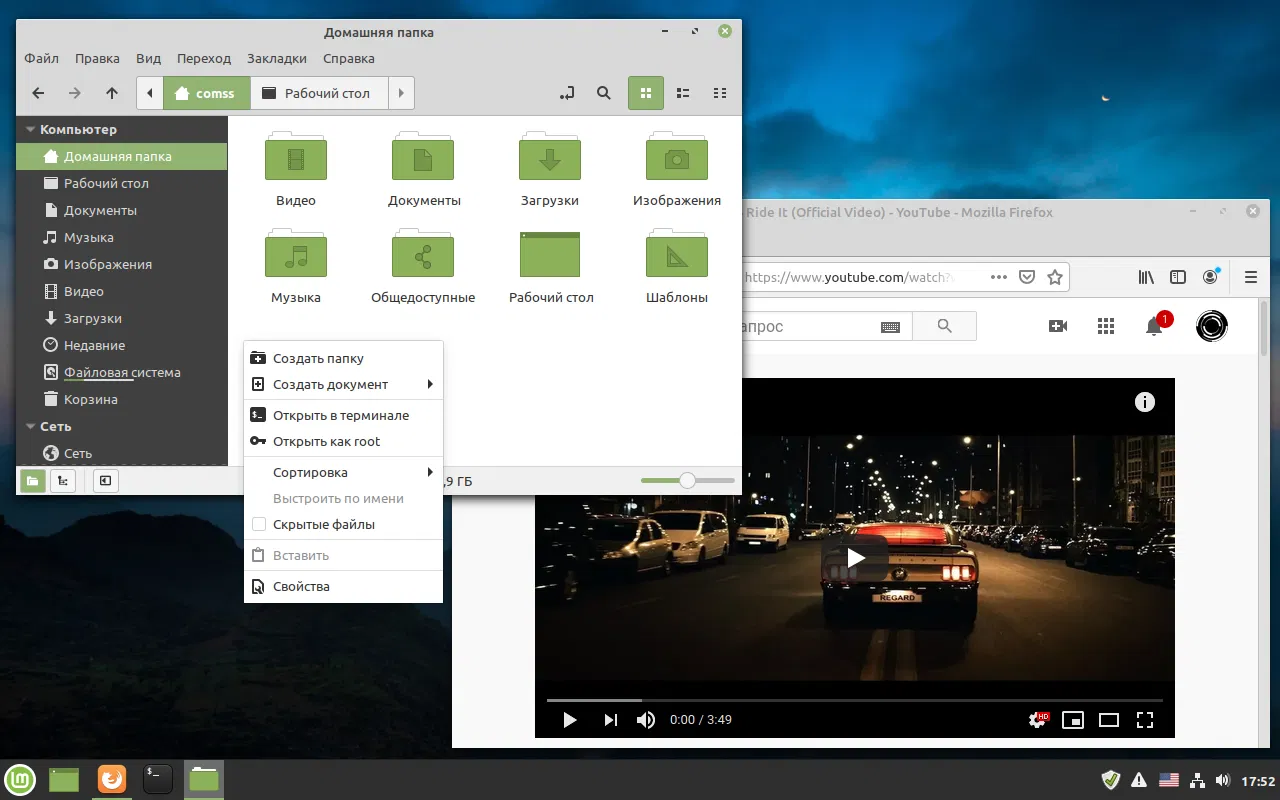Image resolution: width=1280 pixels, height=800 pixels.
Task: Bookmark the page with the star icon
Action: coord(1055,277)
